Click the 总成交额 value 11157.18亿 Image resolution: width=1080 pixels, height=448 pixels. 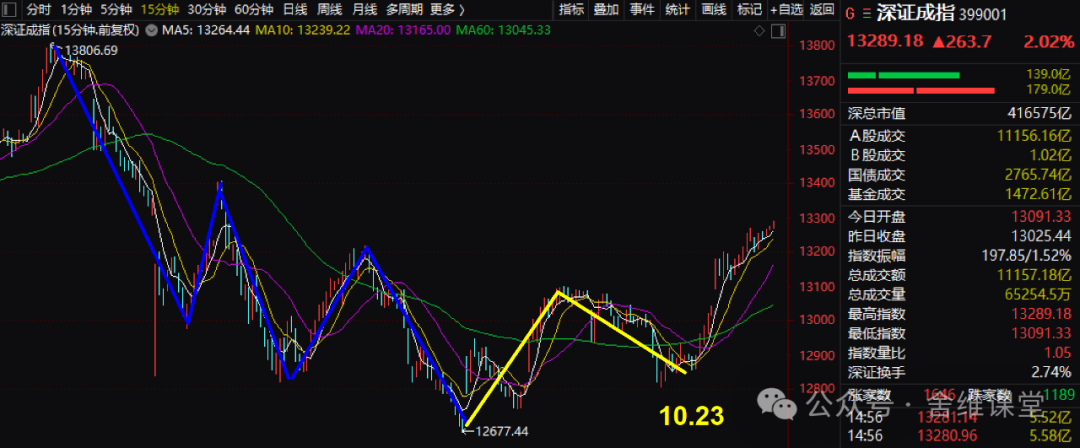point(1035,275)
